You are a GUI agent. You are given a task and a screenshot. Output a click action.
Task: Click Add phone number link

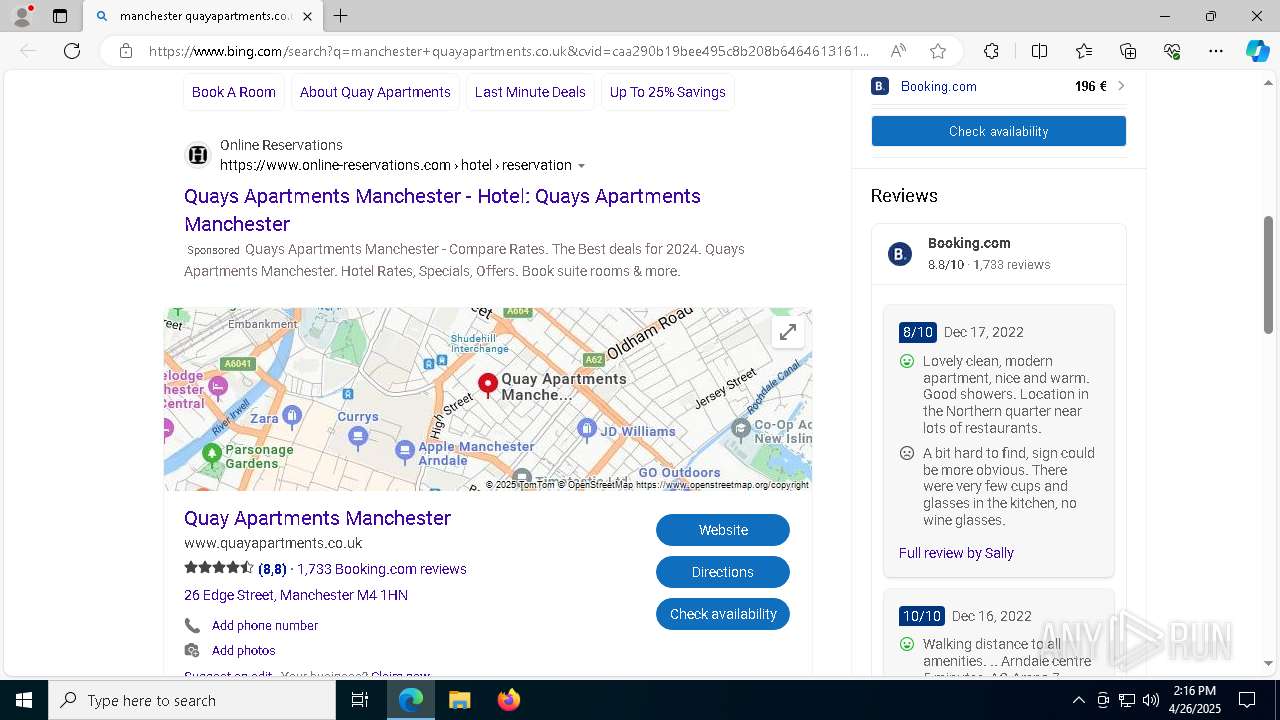coord(265,625)
